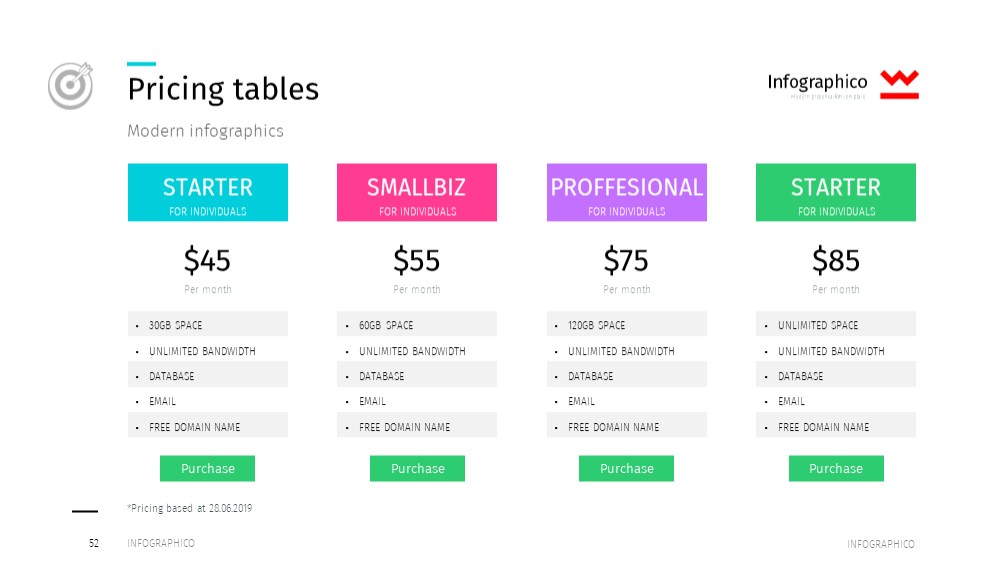Select the cyan STARTER plan header
This screenshot has height=562, width=1000.
[208, 193]
